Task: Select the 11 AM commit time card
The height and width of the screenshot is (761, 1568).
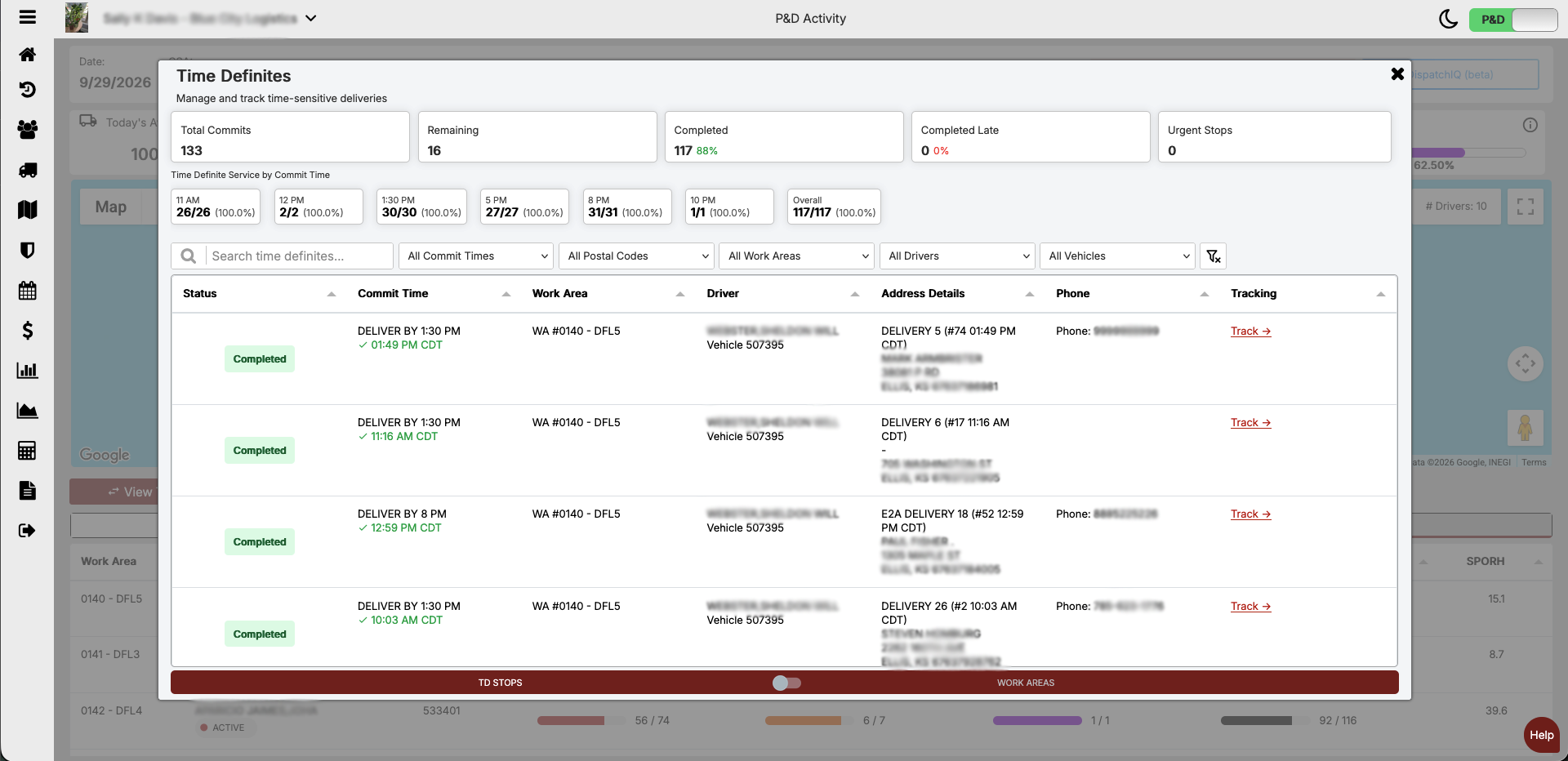Action: [216, 207]
